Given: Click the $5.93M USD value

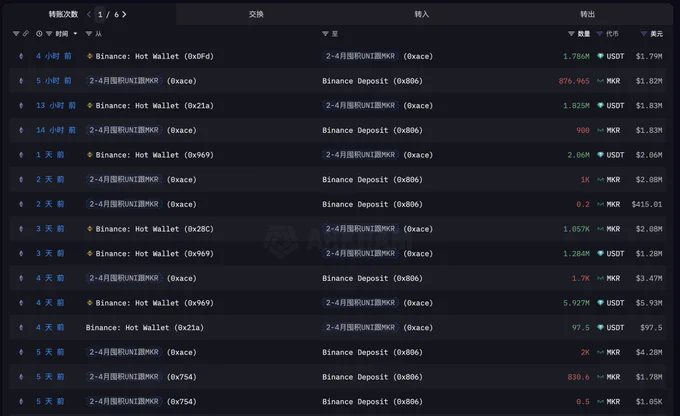Looking at the screenshot, I should coord(649,303).
